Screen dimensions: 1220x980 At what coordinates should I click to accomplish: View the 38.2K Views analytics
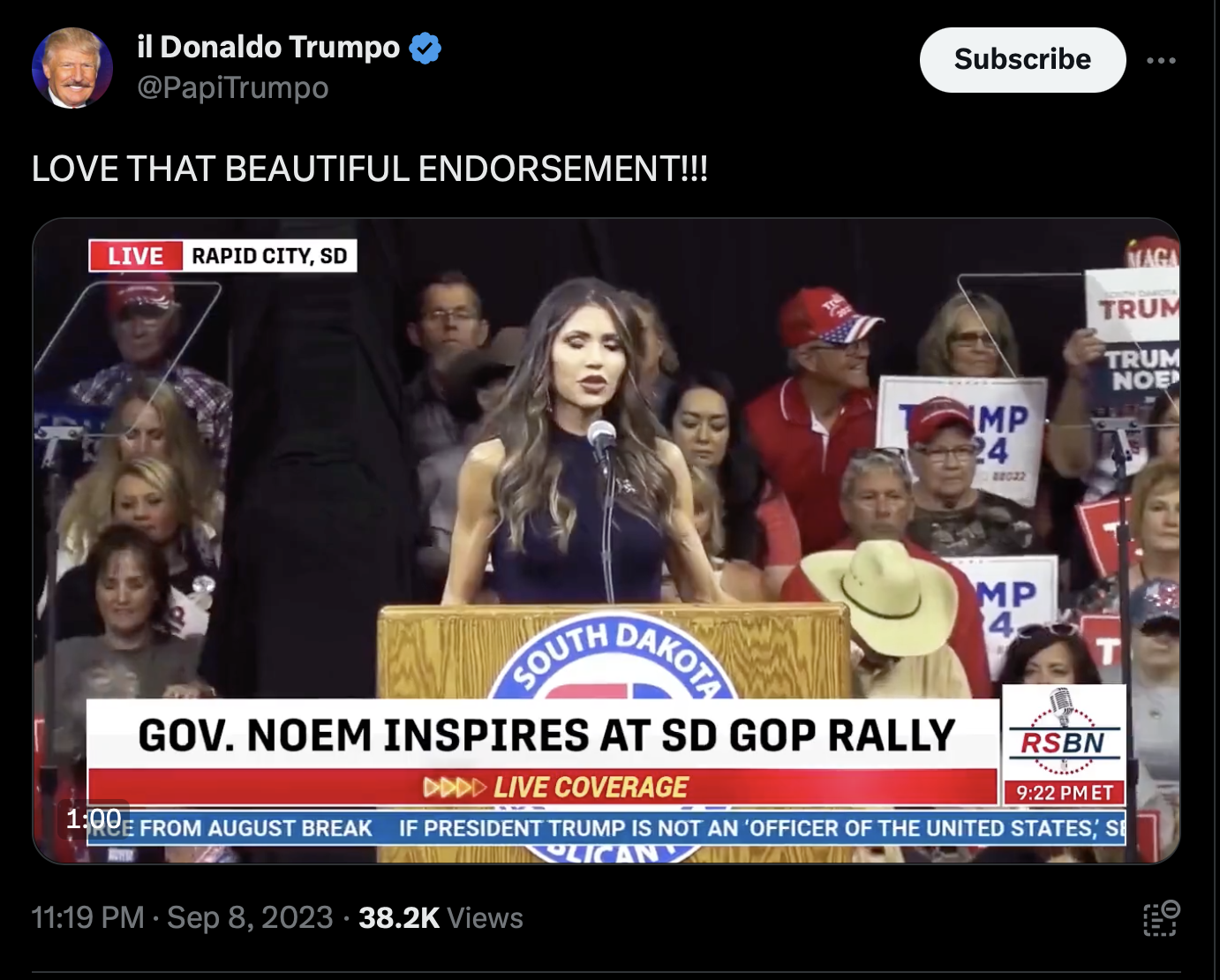tap(441, 917)
